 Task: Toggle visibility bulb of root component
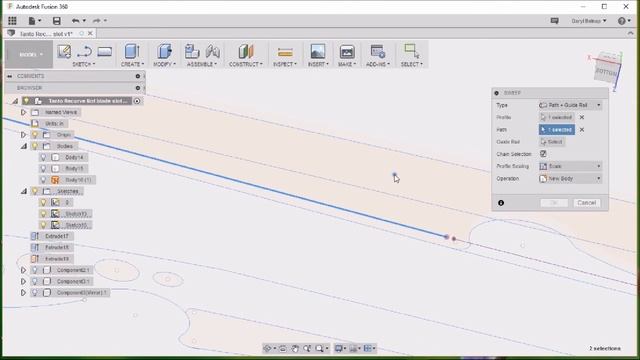pos(26,100)
